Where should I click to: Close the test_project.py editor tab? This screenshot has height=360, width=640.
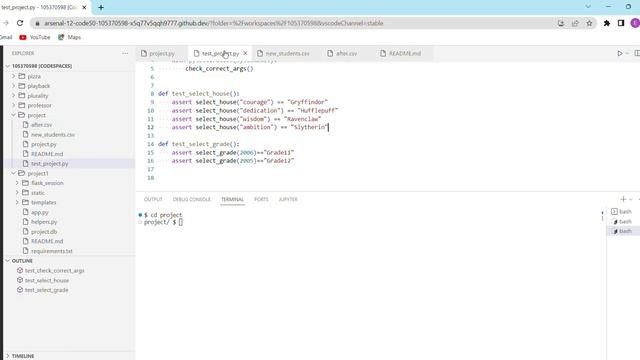click(245, 53)
